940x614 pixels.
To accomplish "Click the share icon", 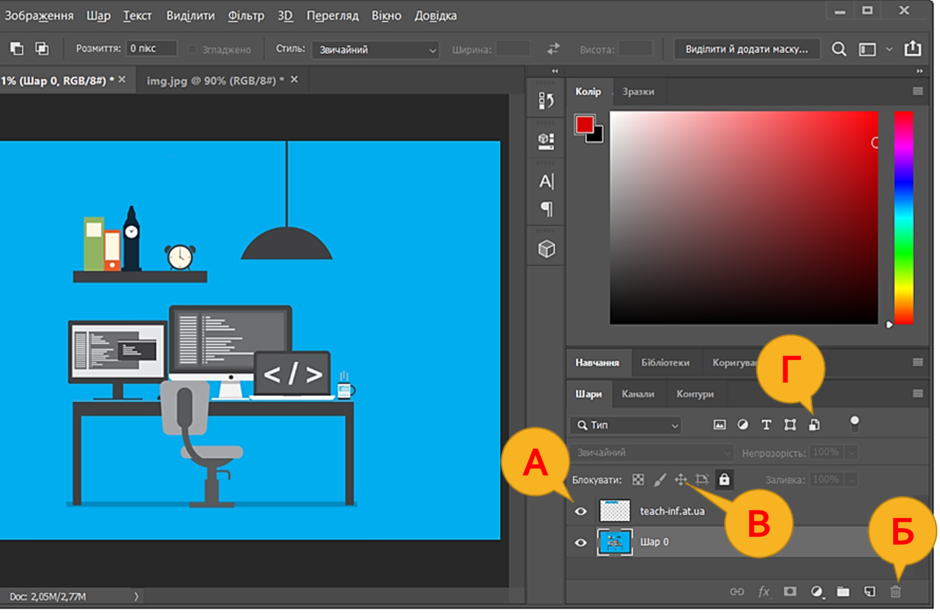I will pos(912,48).
